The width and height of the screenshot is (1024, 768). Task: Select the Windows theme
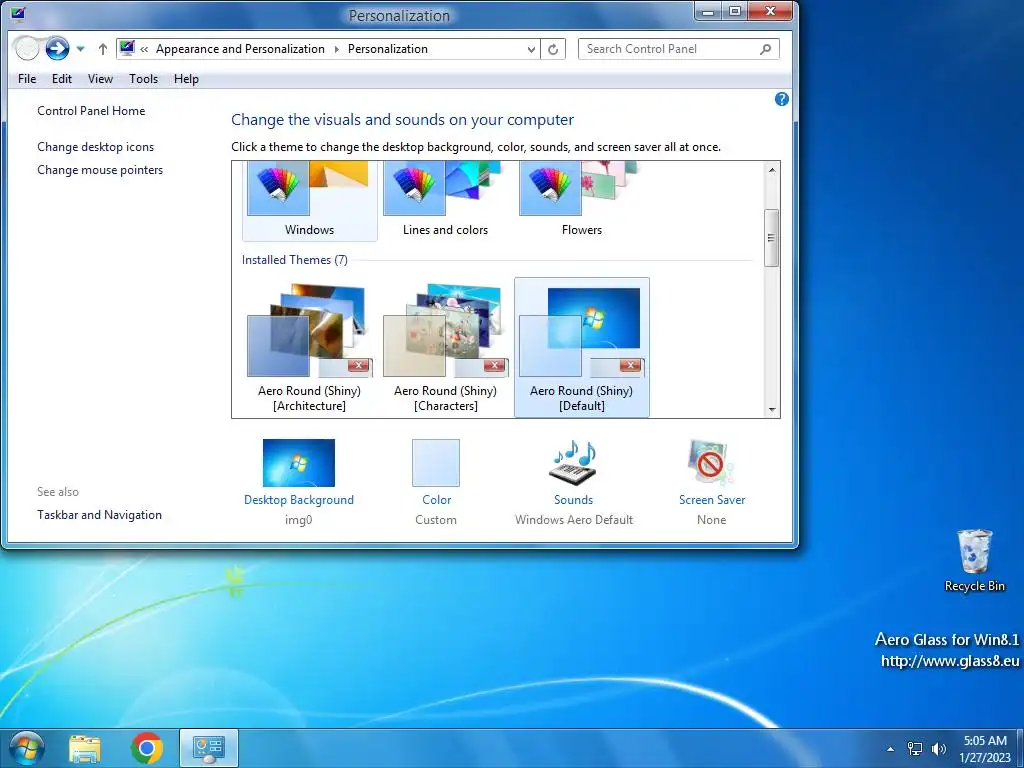pyautogui.click(x=310, y=201)
